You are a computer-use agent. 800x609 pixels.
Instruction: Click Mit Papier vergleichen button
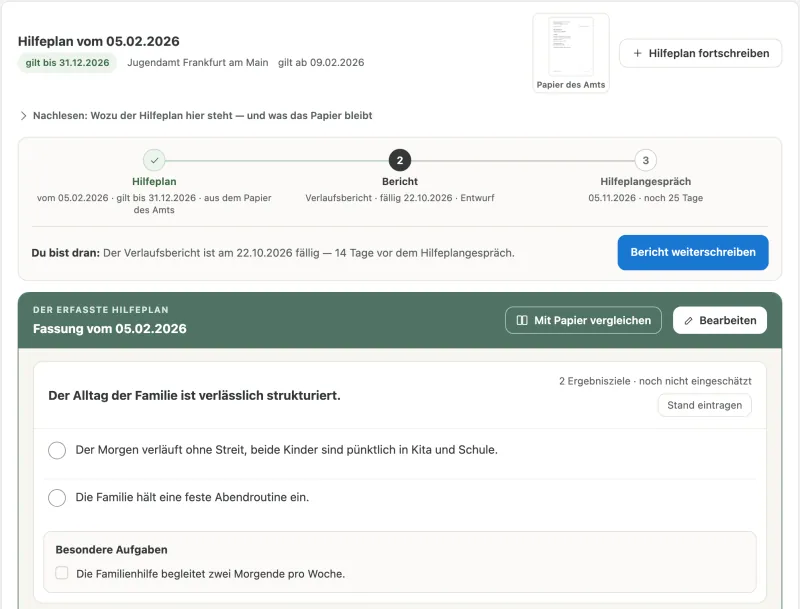coord(583,320)
